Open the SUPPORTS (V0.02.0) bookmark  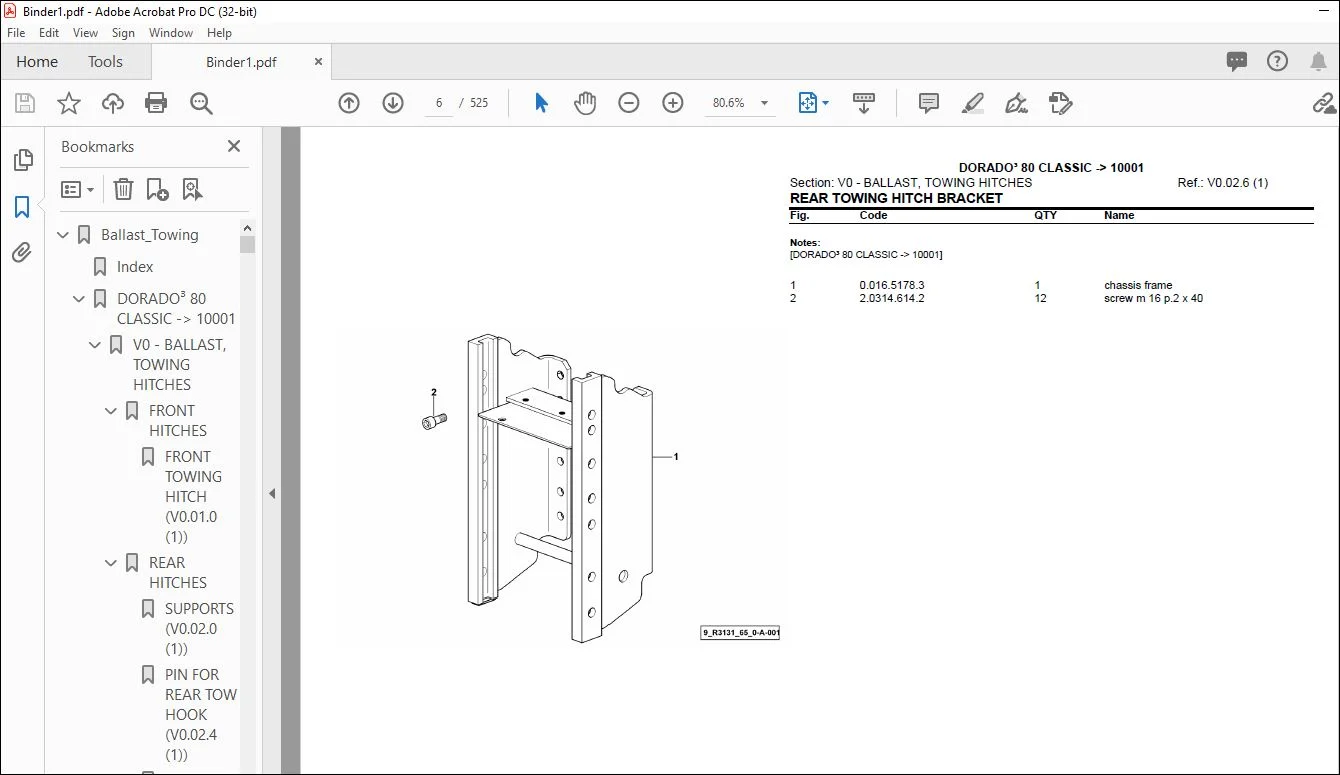(199, 629)
